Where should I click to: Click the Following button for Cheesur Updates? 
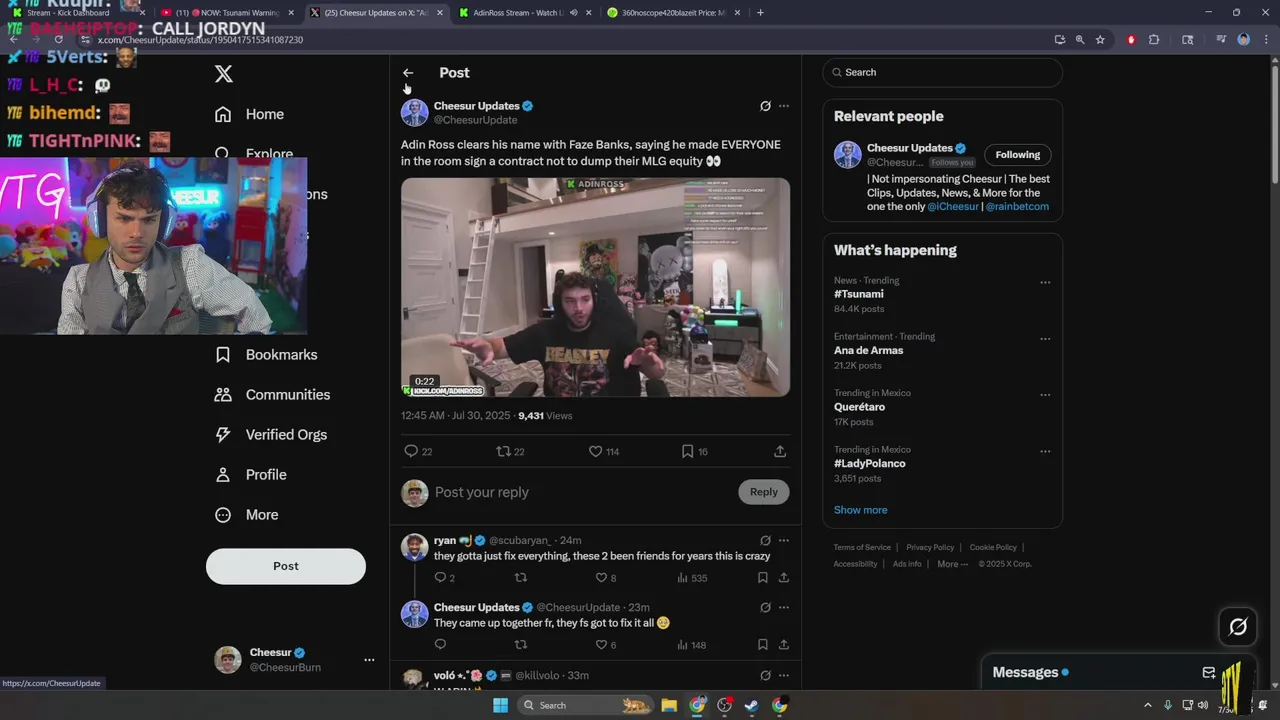click(x=1017, y=155)
